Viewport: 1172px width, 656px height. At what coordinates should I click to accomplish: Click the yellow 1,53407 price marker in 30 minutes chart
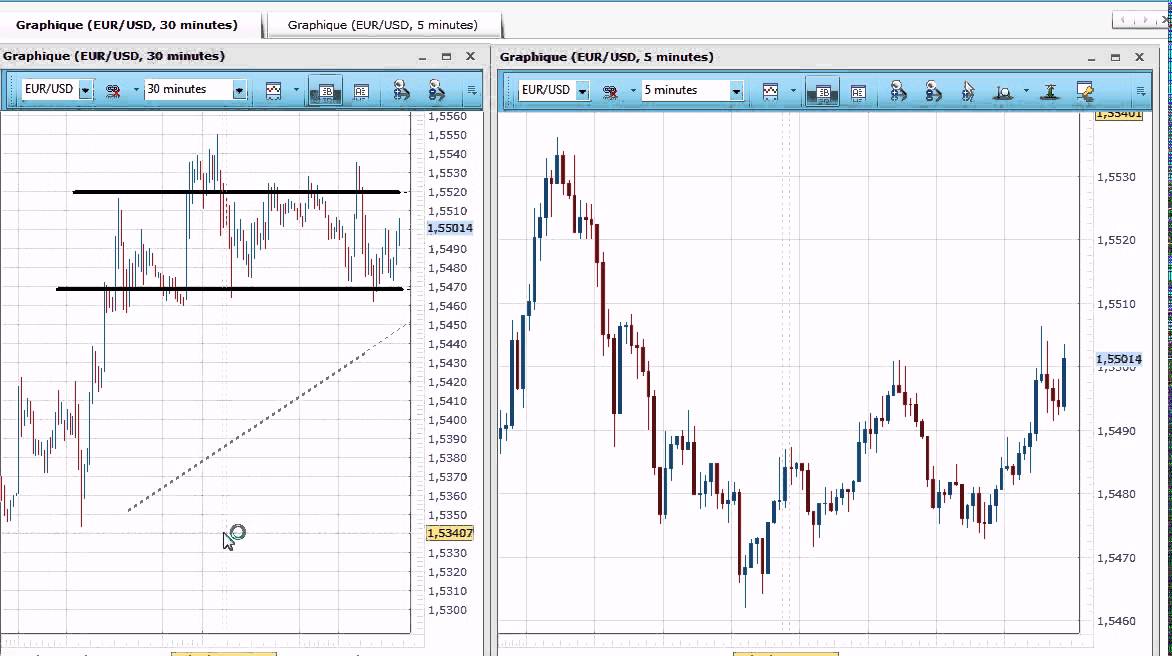coord(450,533)
